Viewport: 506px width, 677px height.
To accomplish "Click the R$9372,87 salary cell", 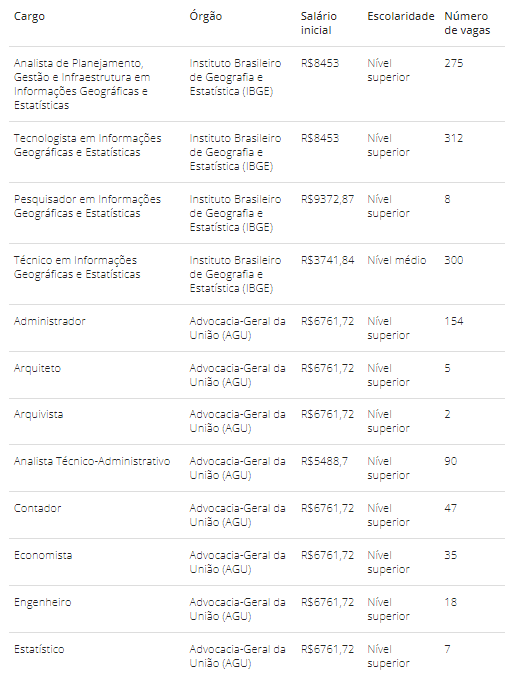I will 327,199.
